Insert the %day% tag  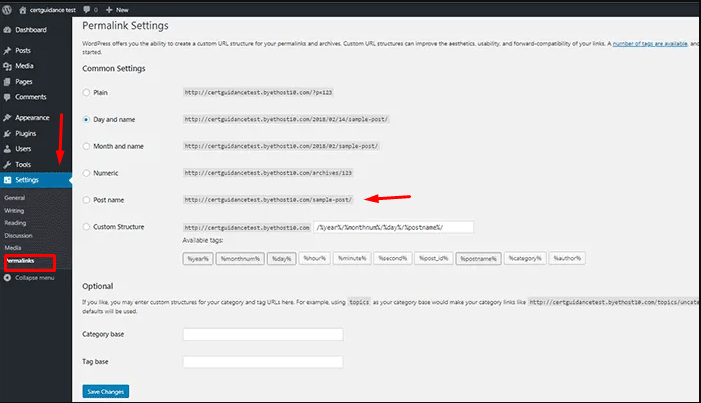pyautogui.click(x=282, y=259)
